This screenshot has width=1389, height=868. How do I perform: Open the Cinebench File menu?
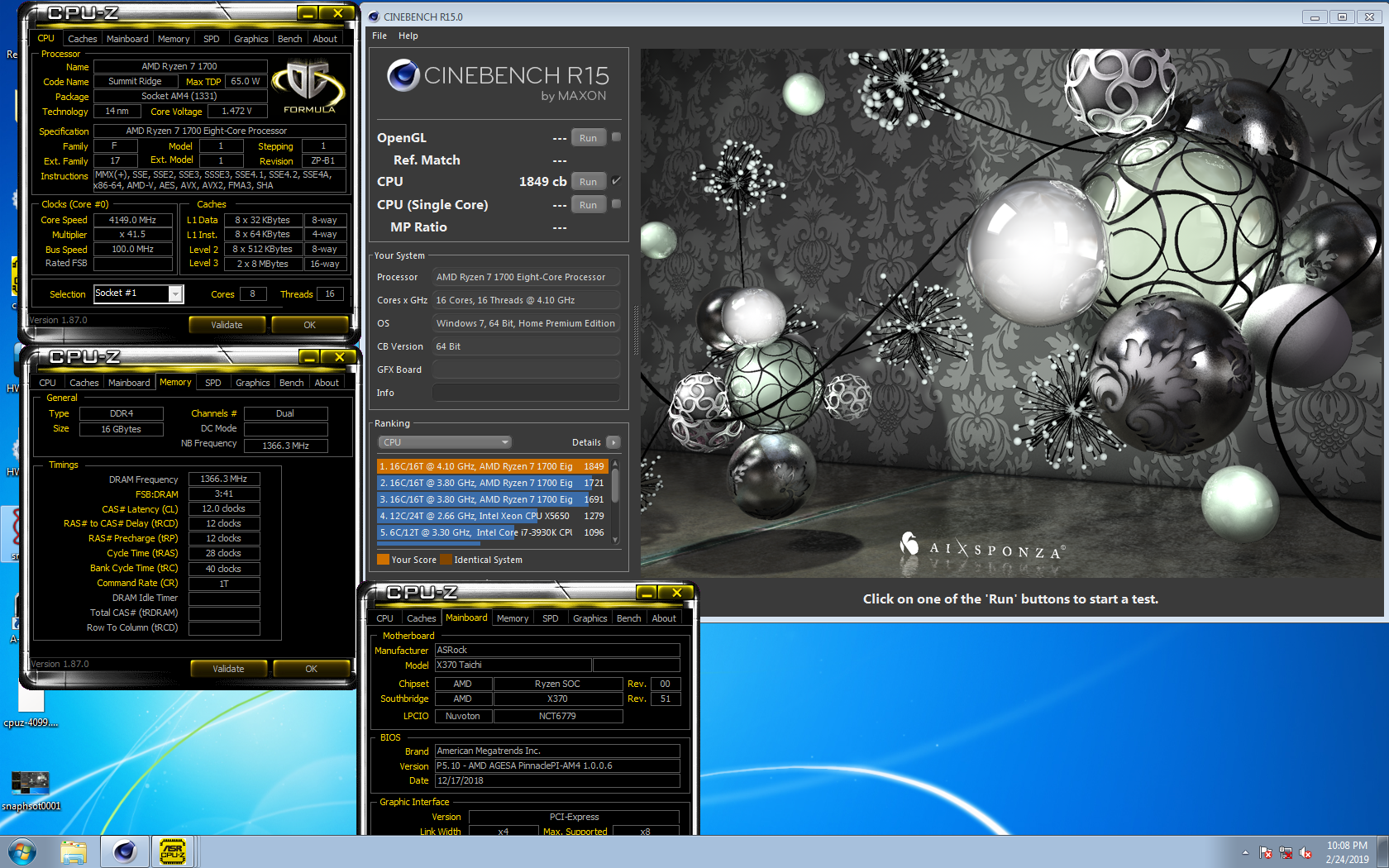click(379, 36)
